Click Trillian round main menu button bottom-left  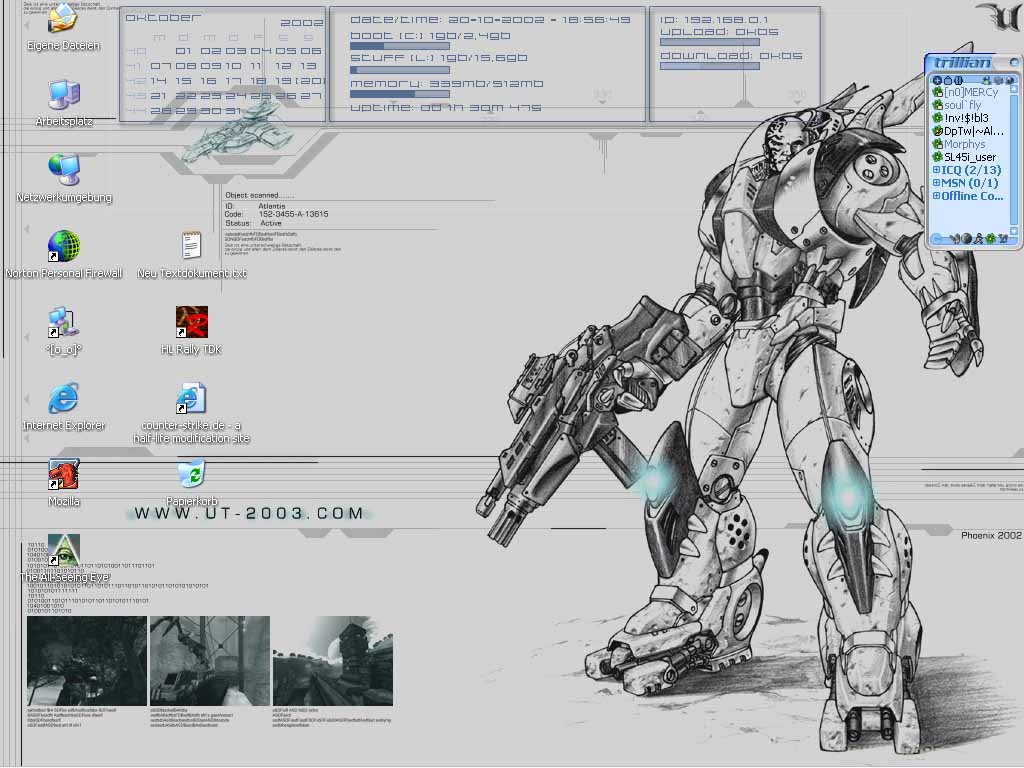(936, 239)
